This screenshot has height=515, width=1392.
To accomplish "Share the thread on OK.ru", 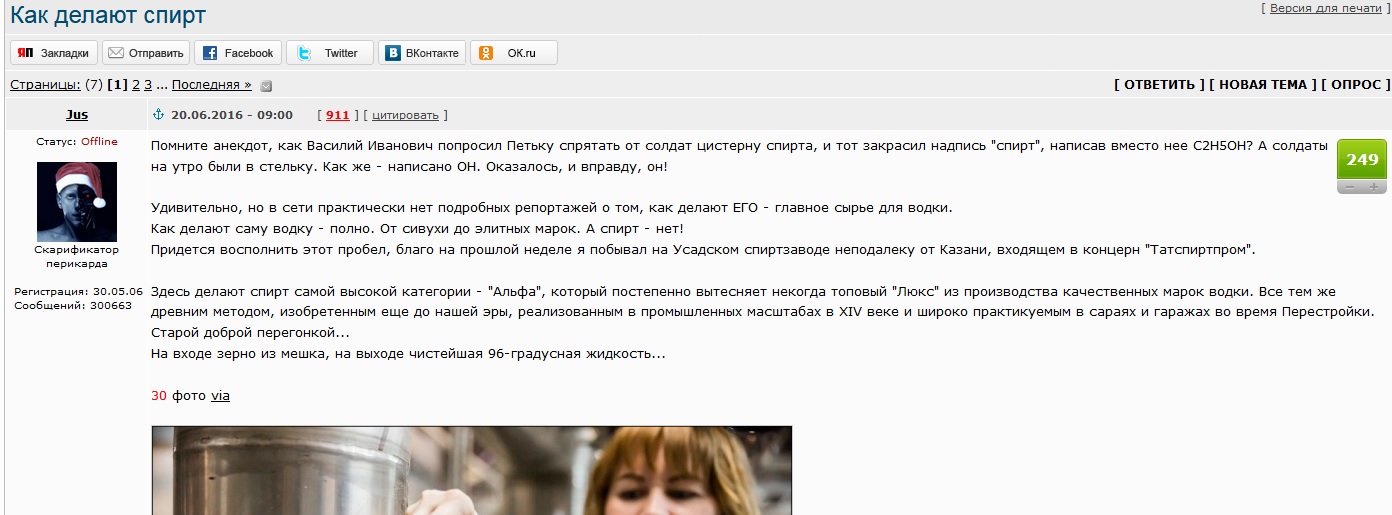I will coord(514,53).
